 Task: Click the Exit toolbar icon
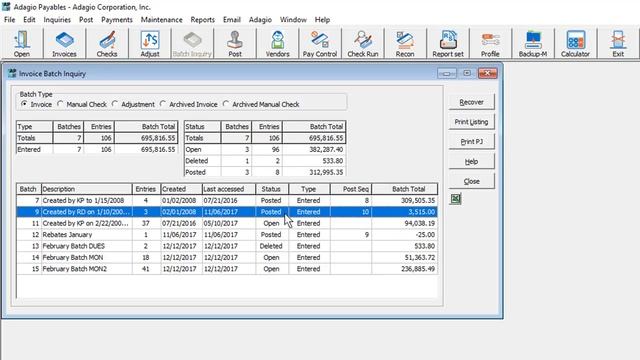click(618, 43)
